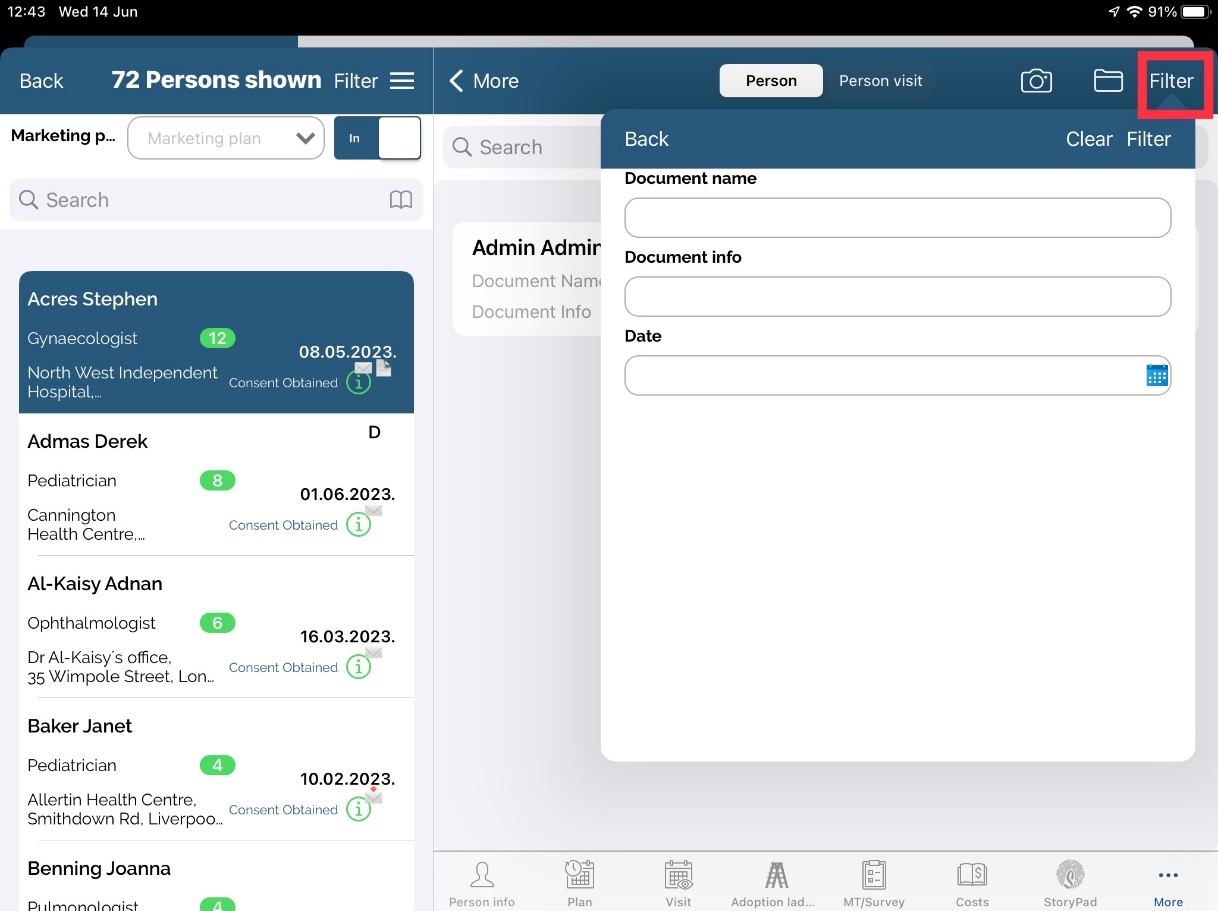Tap the info icon for Admas Derek
This screenshot has width=1218, height=911.
(358, 525)
